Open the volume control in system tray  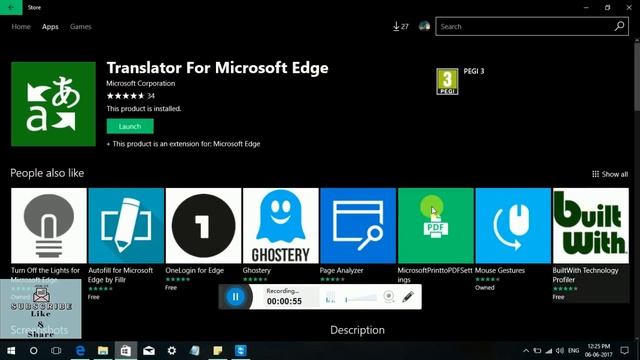point(560,351)
